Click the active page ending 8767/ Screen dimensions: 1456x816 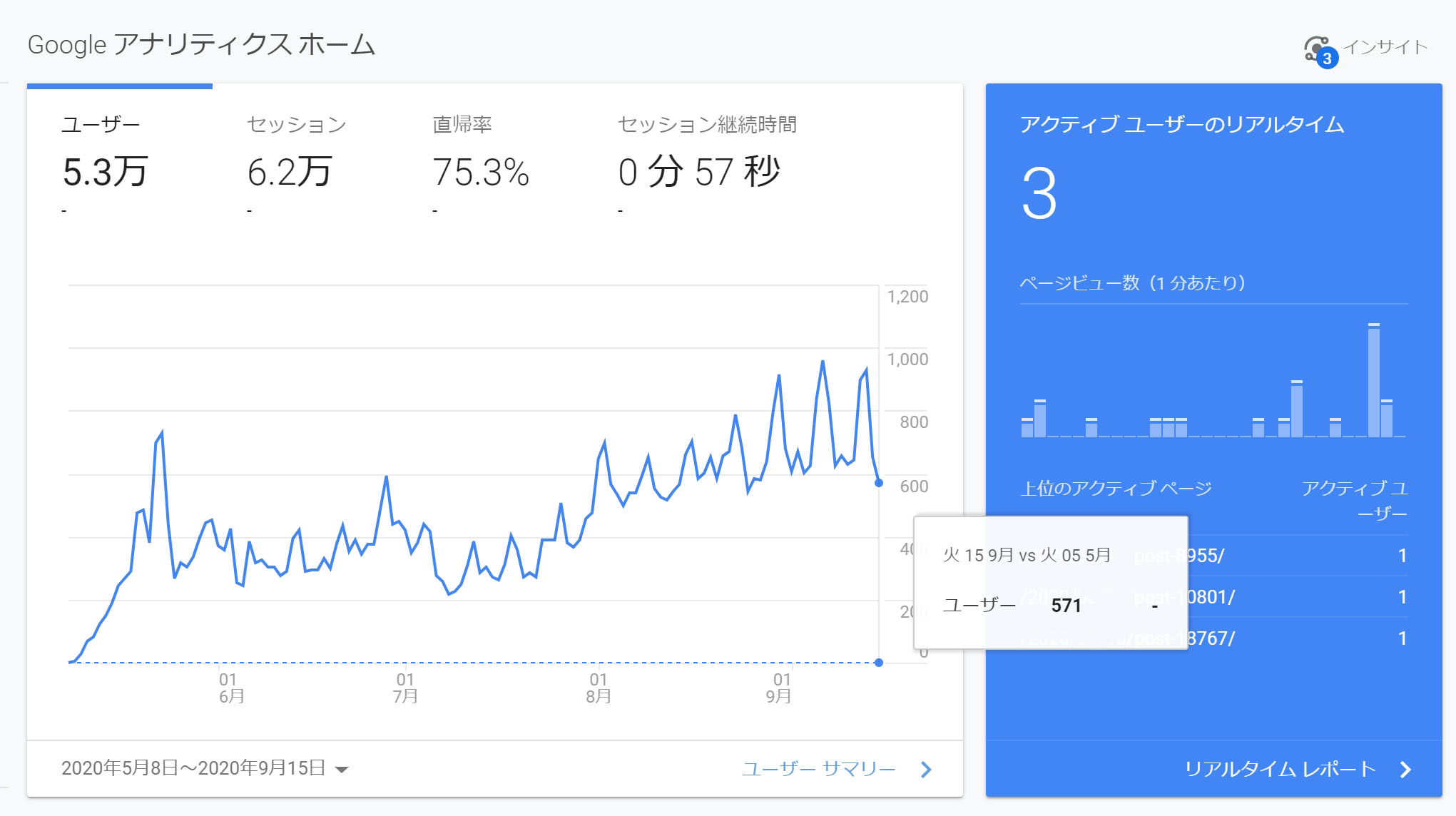click(x=1211, y=638)
